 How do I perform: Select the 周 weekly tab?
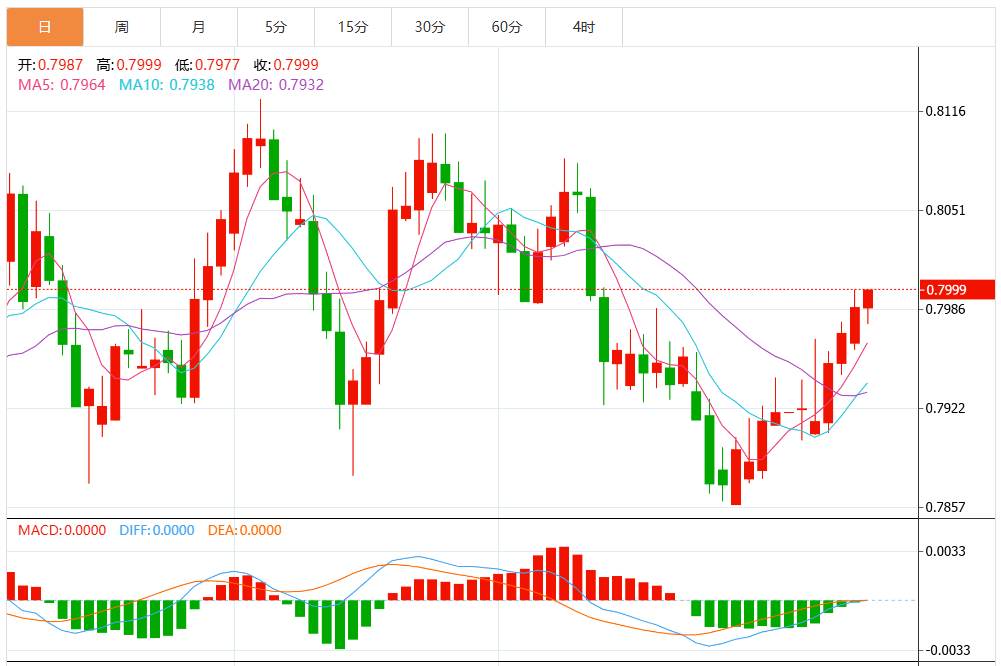[x=121, y=27]
